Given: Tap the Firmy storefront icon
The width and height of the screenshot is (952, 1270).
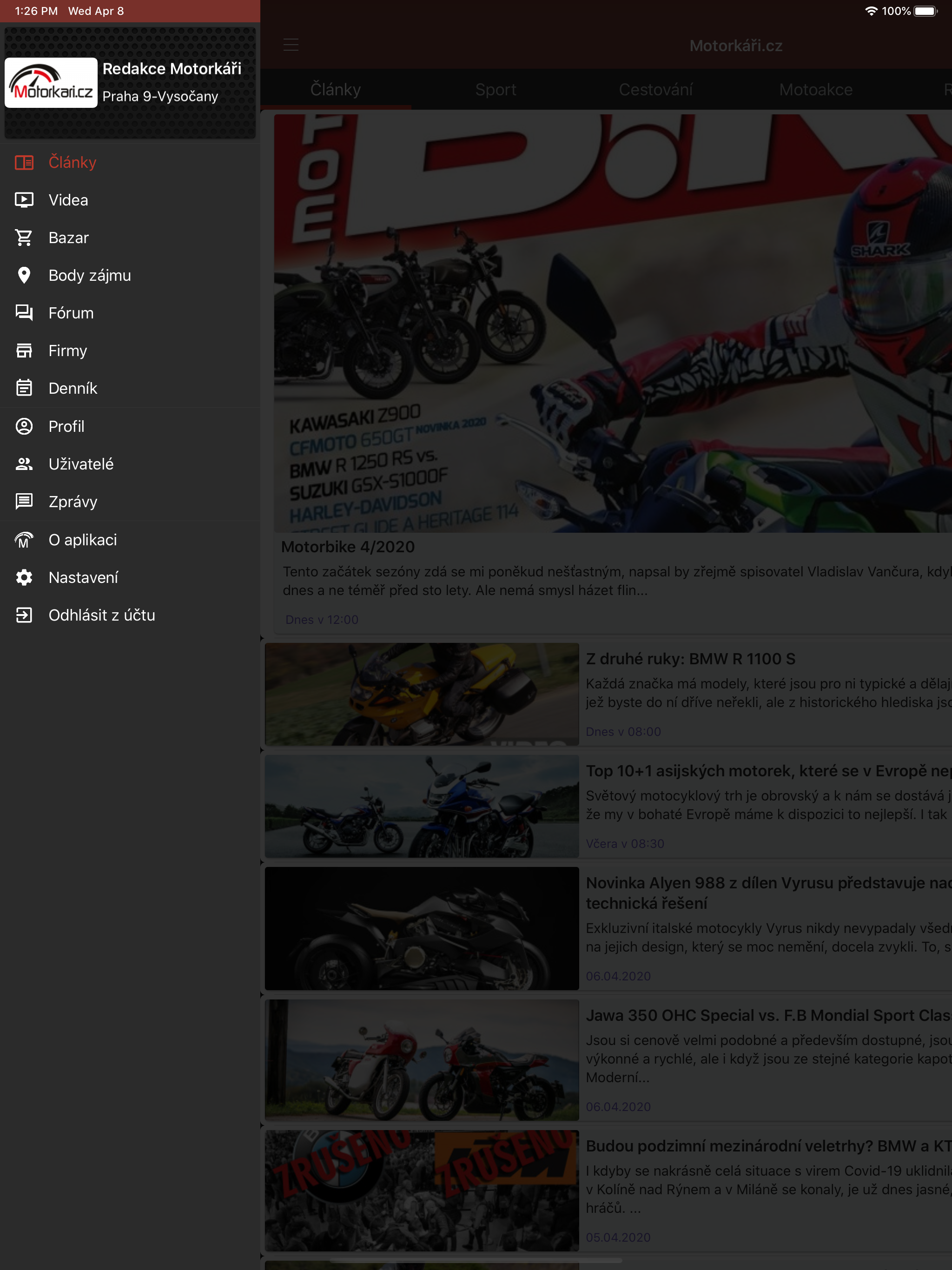Looking at the screenshot, I should (24, 351).
